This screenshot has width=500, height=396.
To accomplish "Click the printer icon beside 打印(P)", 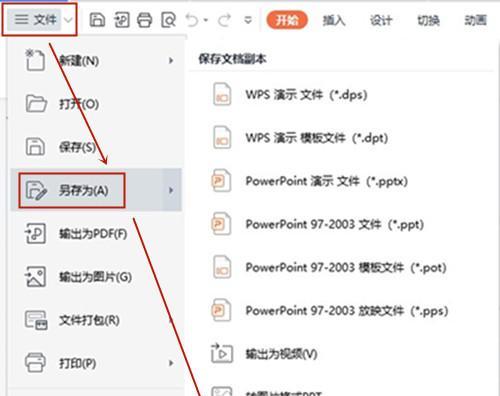I will coord(35,363).
